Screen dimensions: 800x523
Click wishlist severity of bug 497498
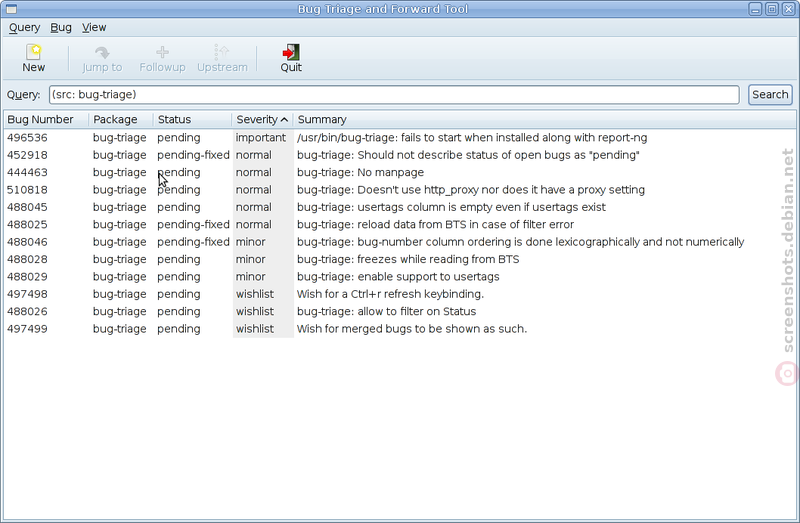255,294
